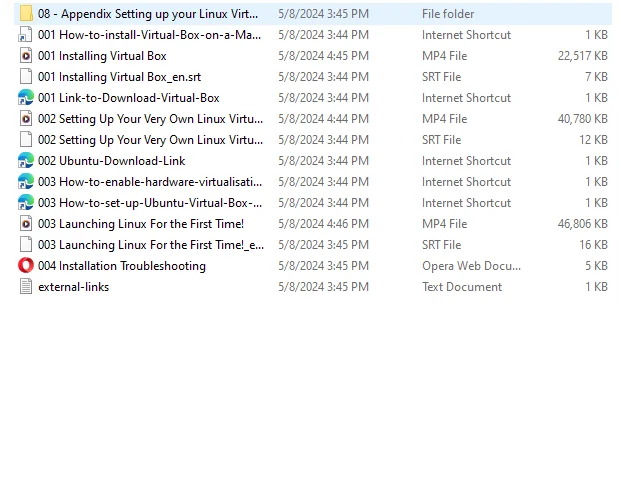The image size is (620, 483).
Task: Click the 22,517 KB size entry
Action: 583,56
